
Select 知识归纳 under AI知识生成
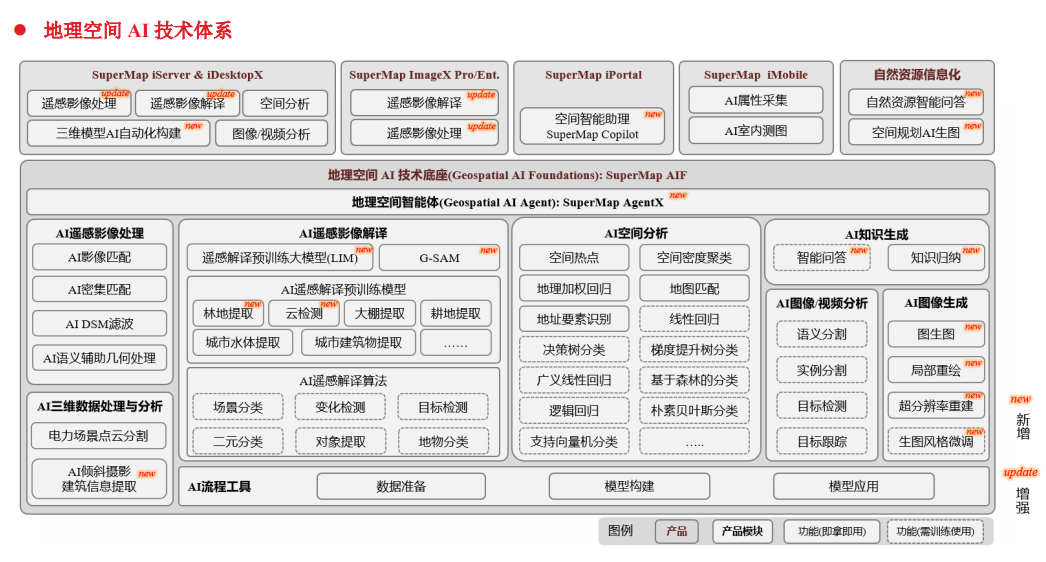(x=936, y=257)
